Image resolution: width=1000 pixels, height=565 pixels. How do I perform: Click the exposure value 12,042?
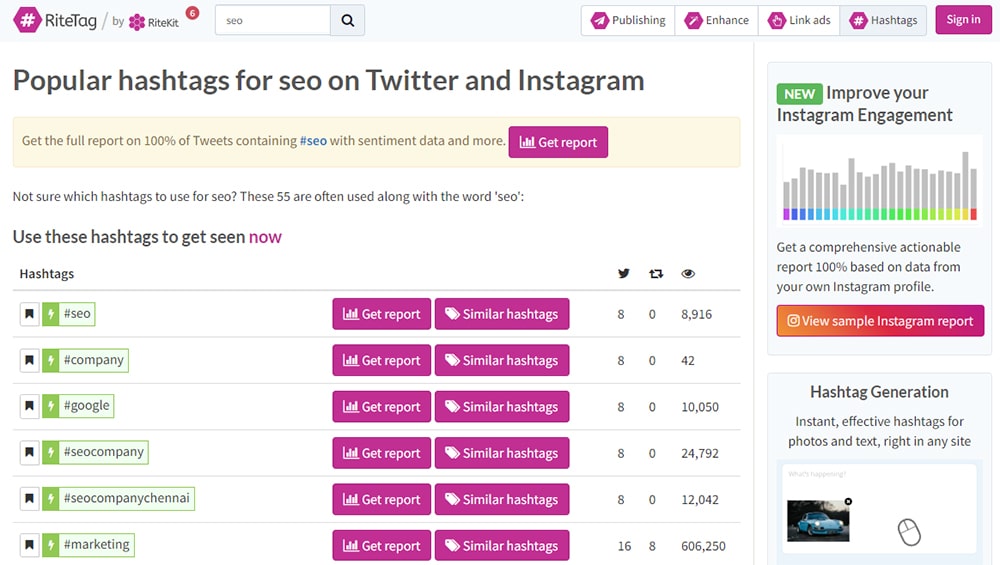tap(700, 499)
